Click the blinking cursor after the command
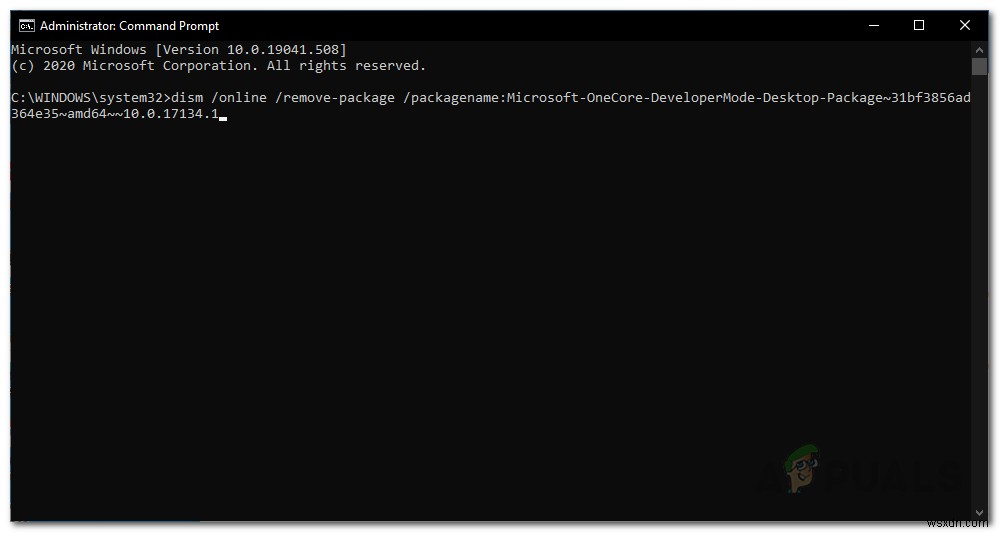This screenshot has width=1000, height=533. coord(223,116)
